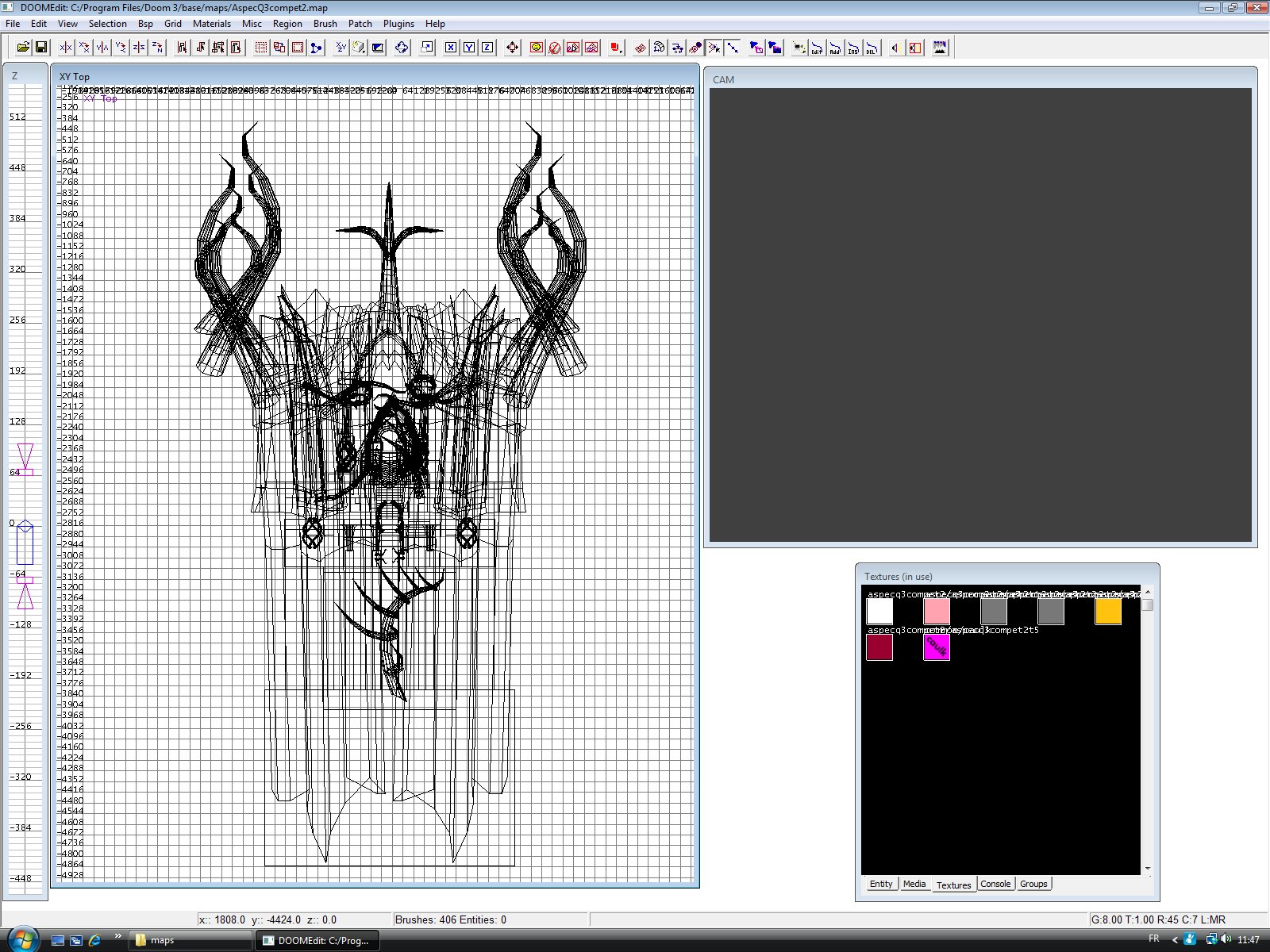Click the 'G:8.00 T:1.00 R:45 C:7 L:MR' status text
Image resolution: width=1270 pixels, height=952 pixels.
point(1158,919)
